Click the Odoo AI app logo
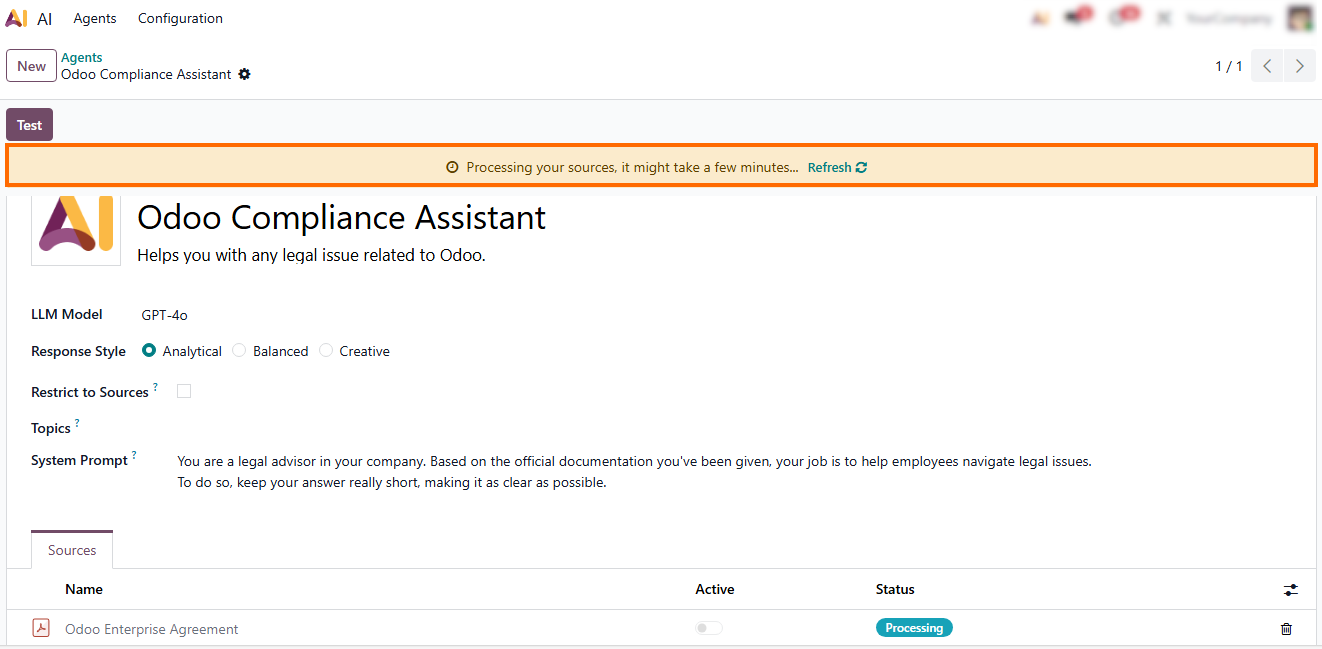 (16, 18)
